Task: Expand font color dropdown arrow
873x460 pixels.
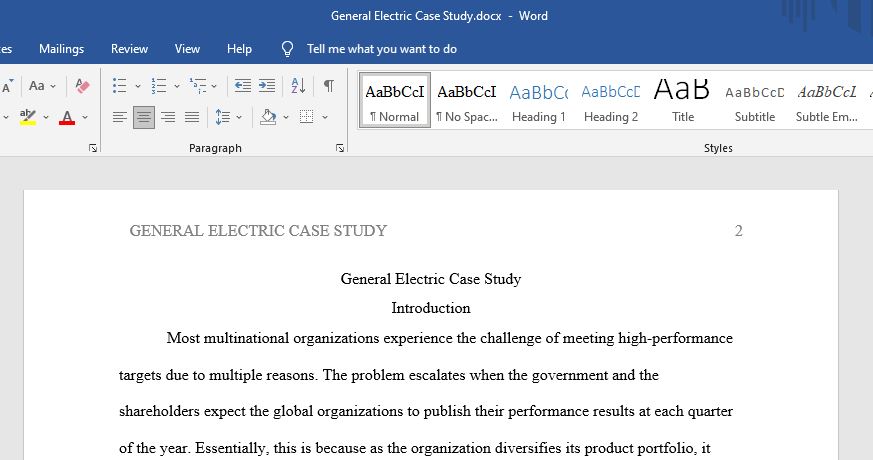Action: 85,118
